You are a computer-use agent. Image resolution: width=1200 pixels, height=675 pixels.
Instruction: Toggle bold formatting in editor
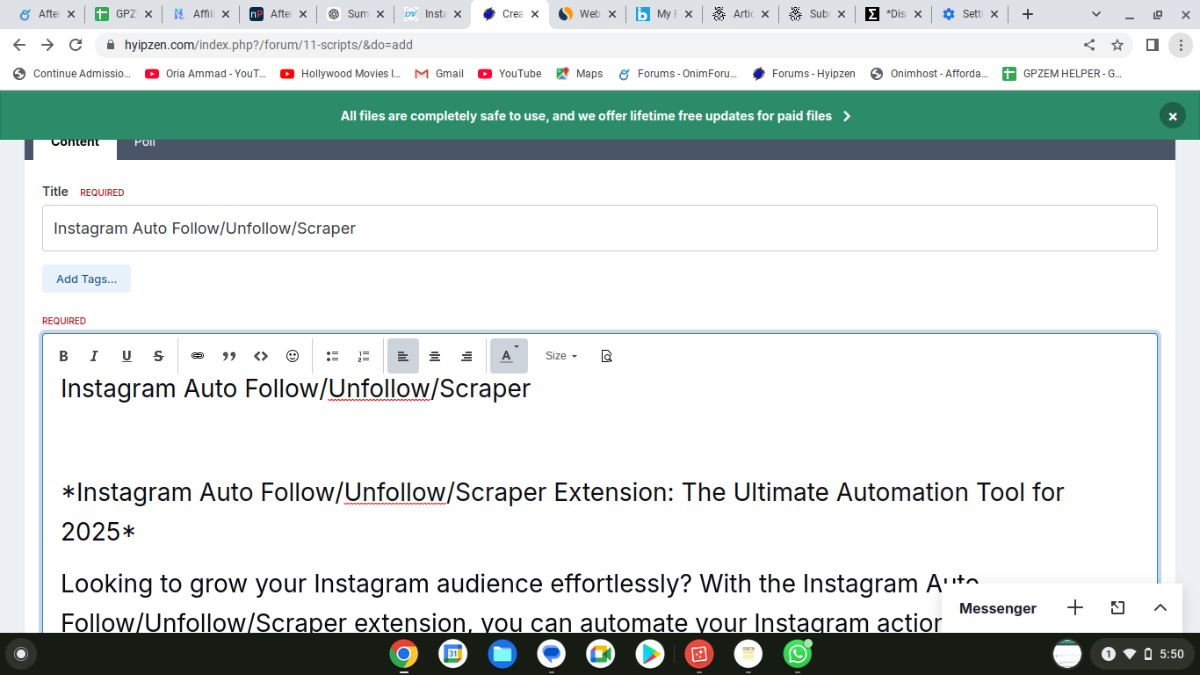tap(63, 356)
